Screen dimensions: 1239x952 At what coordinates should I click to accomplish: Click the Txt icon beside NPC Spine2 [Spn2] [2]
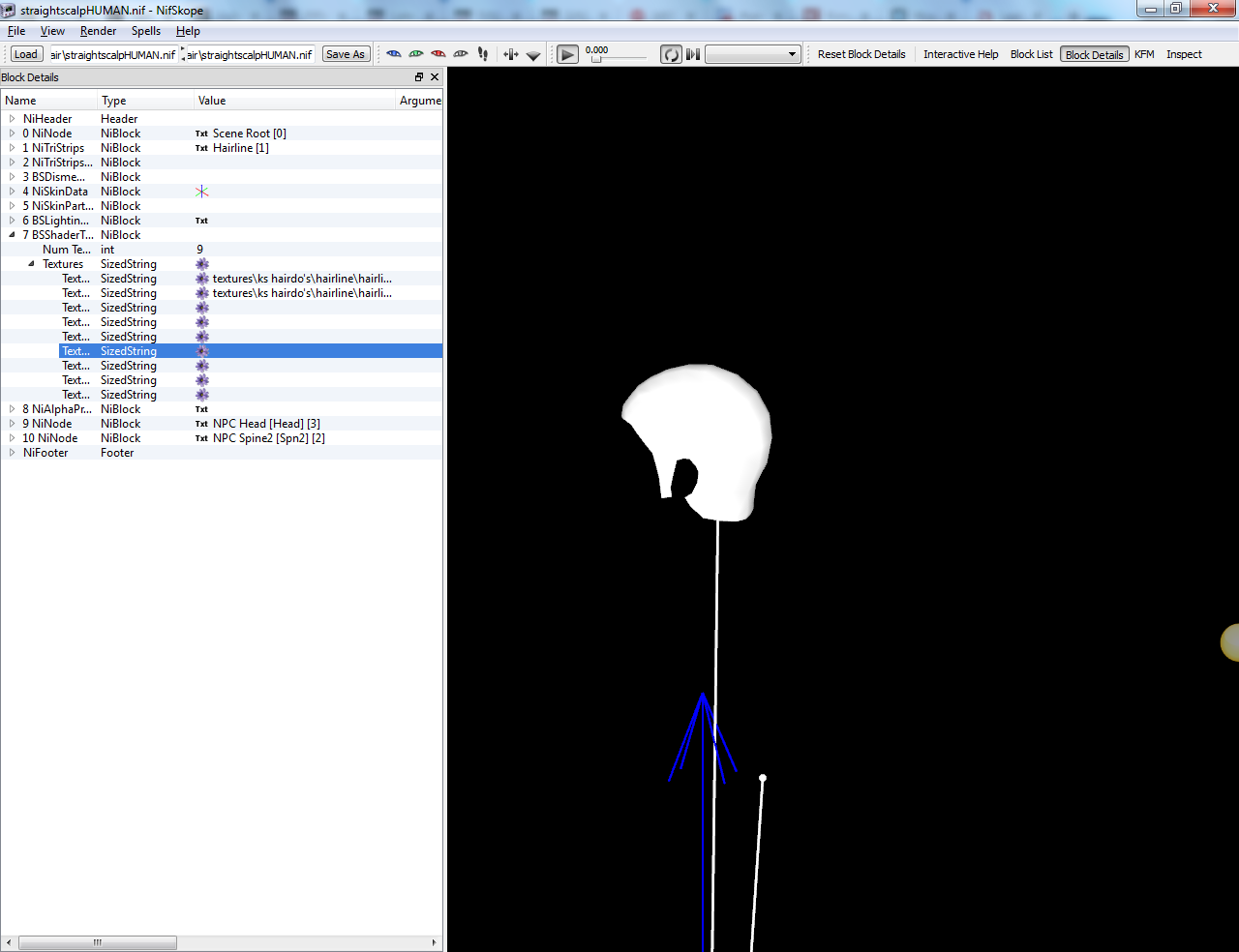click(201, 438)
